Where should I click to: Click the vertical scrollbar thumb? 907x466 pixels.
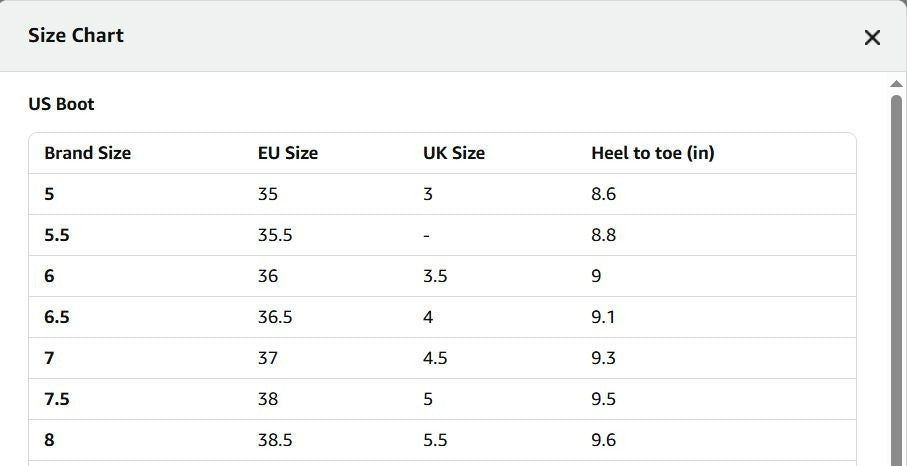click(x=896, y=280)
